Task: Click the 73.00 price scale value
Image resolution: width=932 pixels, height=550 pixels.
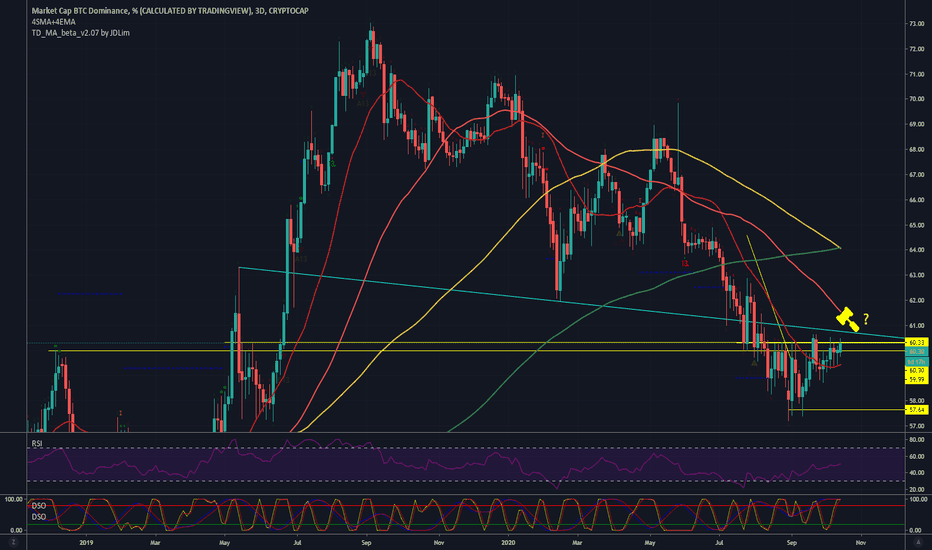Action: pos(917,24)
